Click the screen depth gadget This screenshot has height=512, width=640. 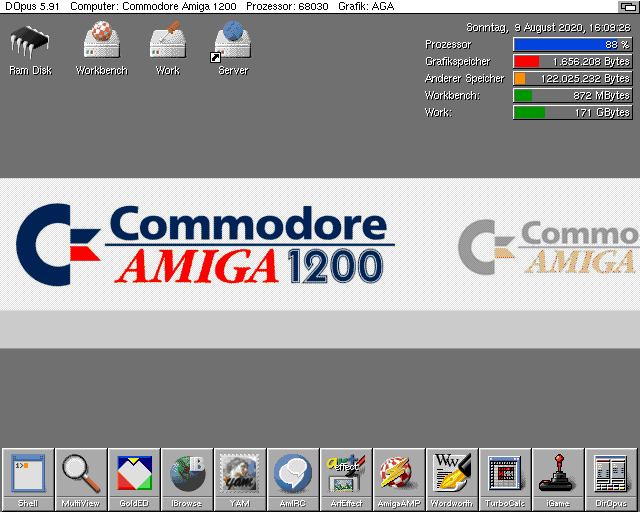pos(628,6)
